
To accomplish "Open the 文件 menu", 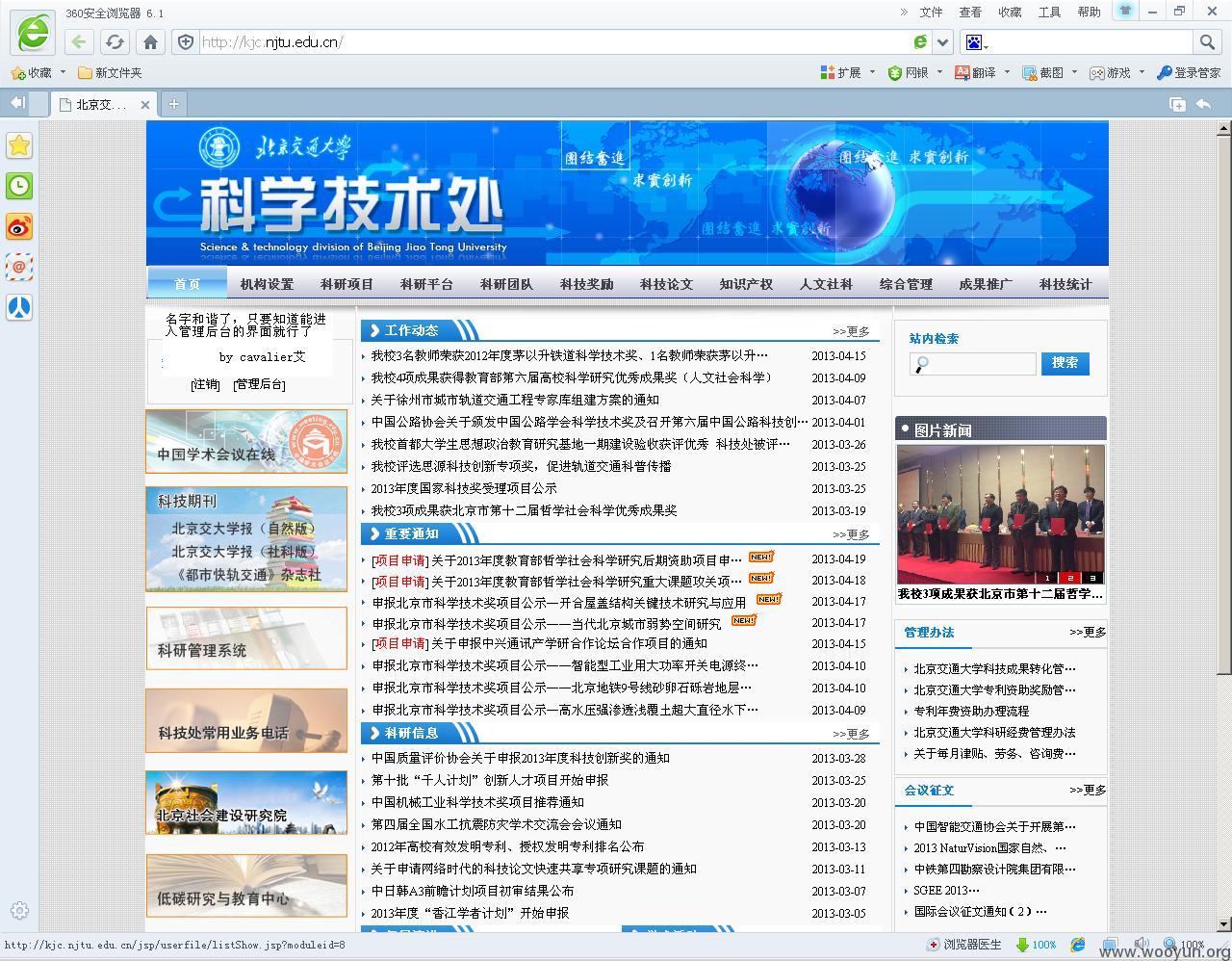I will (931, 13).
